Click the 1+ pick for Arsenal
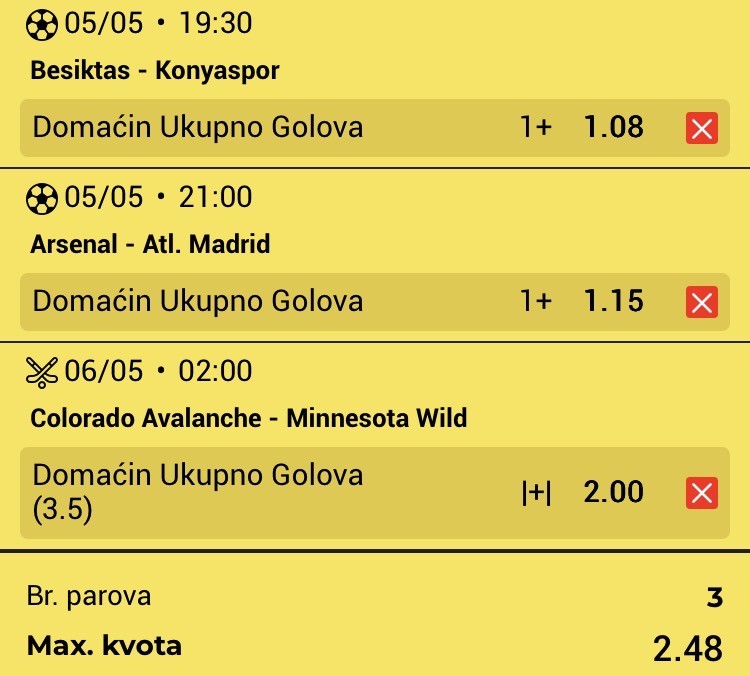 [x=536, y=301]
